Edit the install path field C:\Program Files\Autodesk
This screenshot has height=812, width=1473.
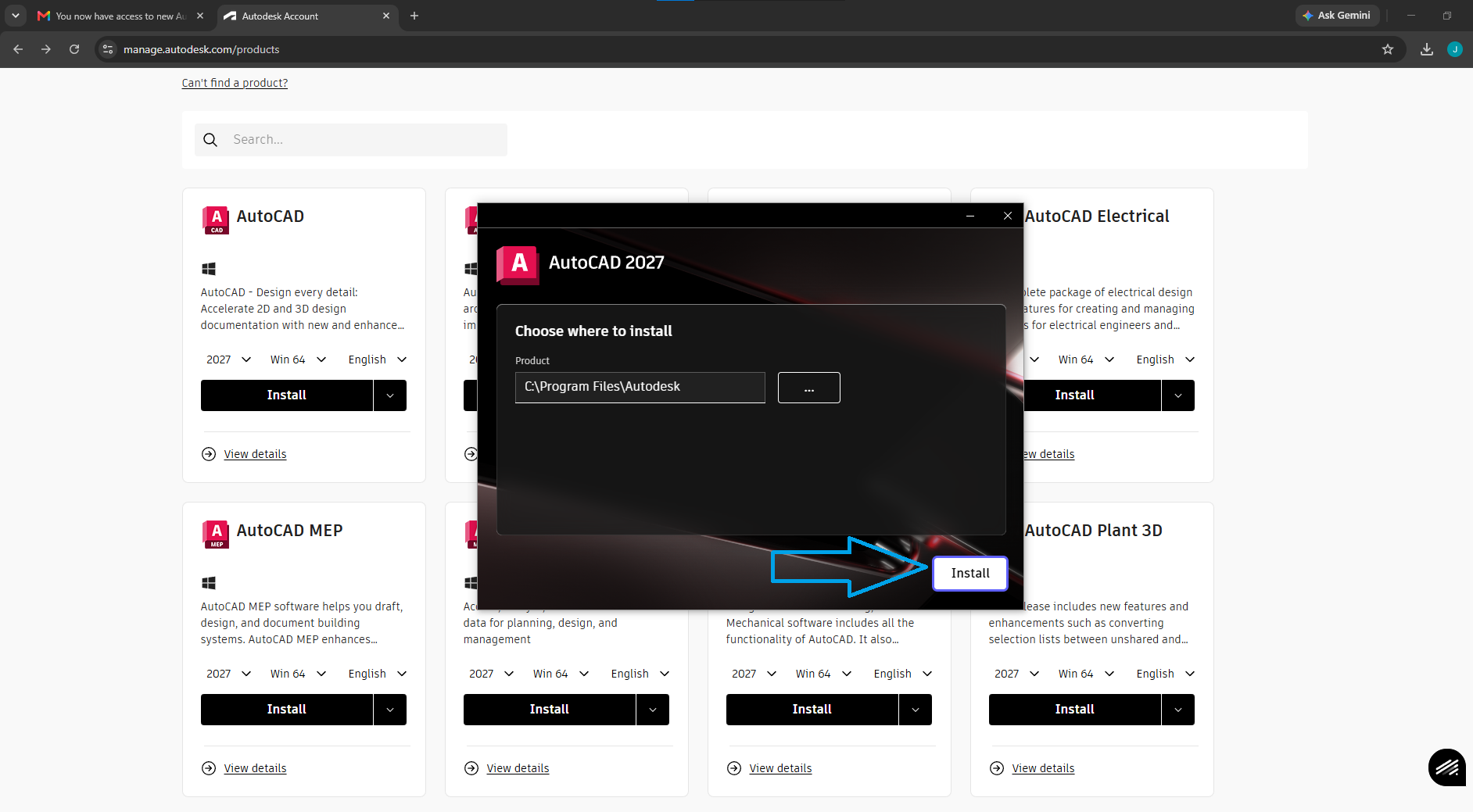(640, 387)
